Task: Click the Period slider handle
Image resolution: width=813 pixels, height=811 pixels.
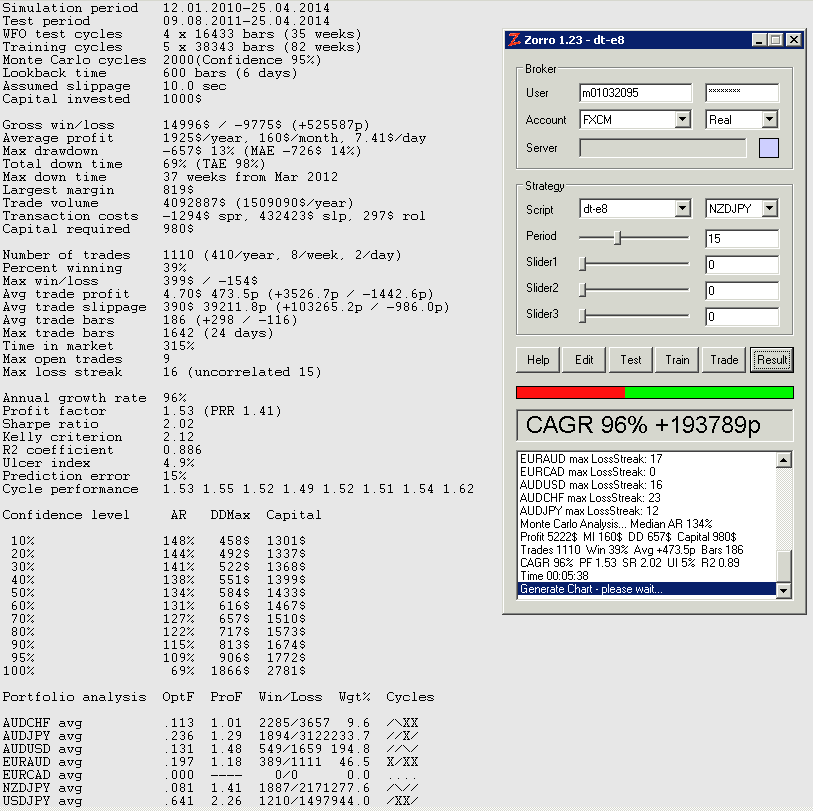Action: tap(617, 238)
